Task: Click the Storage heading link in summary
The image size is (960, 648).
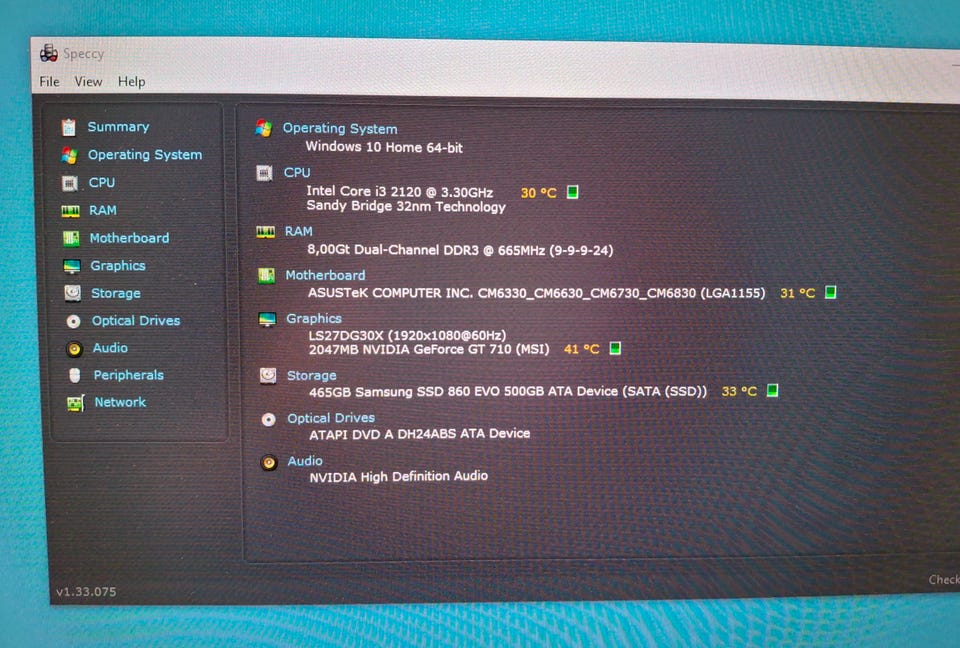Action: pyautogui.click(x=312, y=375)
